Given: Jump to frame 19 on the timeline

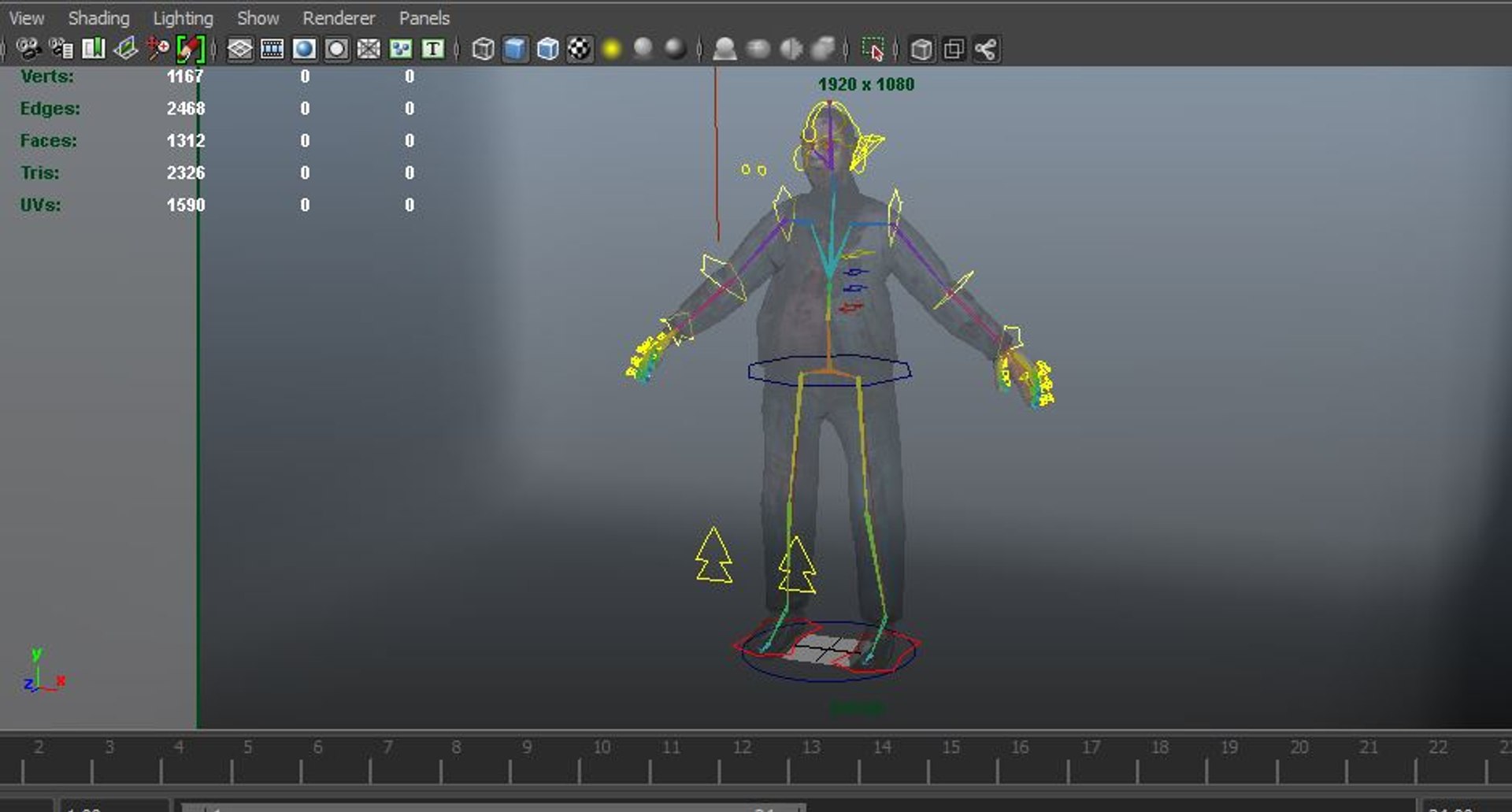Looking at the screenshot, I should pyautogui.click(x=1229, y=747).
